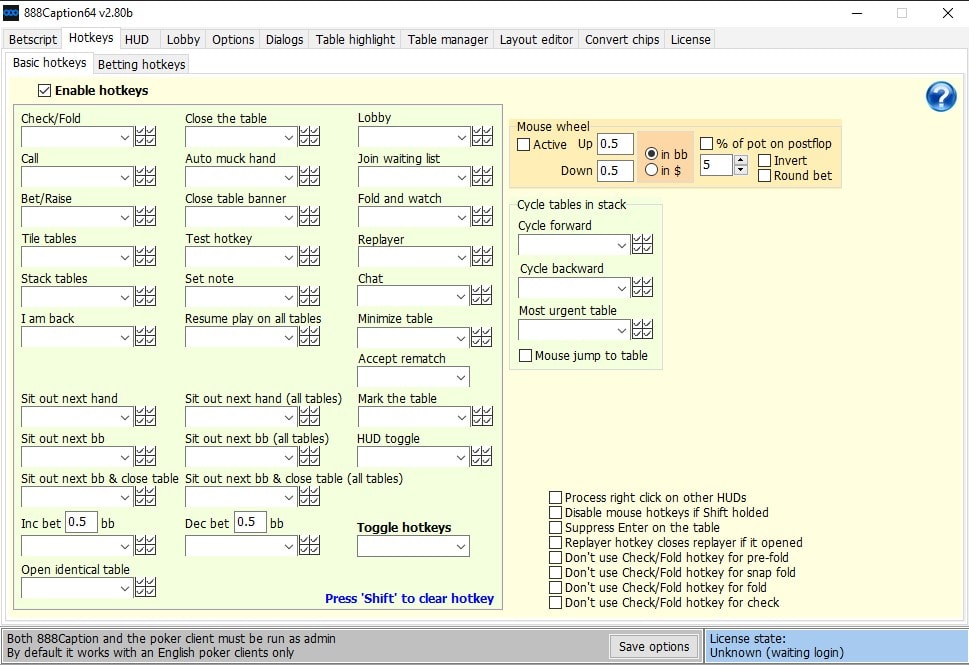Click the modifier grid icon beside Bet/Raise

coord(145,217)
